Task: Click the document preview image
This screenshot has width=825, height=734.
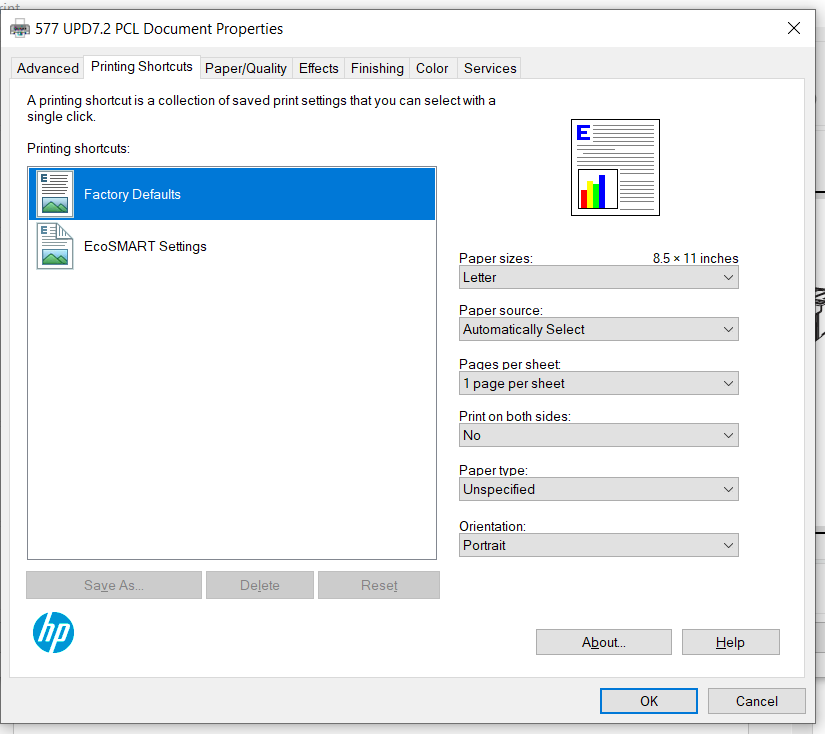Action: (615, 167)
